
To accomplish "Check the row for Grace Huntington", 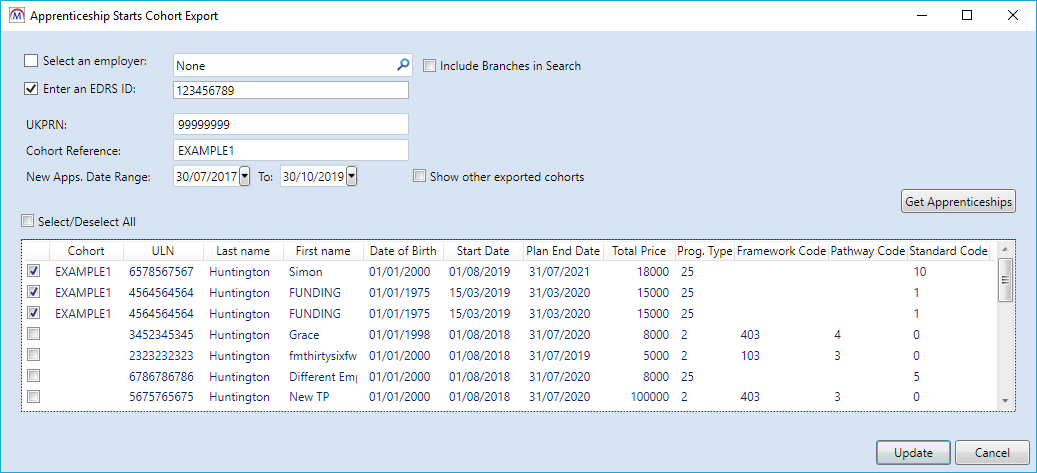I will 35,334.
